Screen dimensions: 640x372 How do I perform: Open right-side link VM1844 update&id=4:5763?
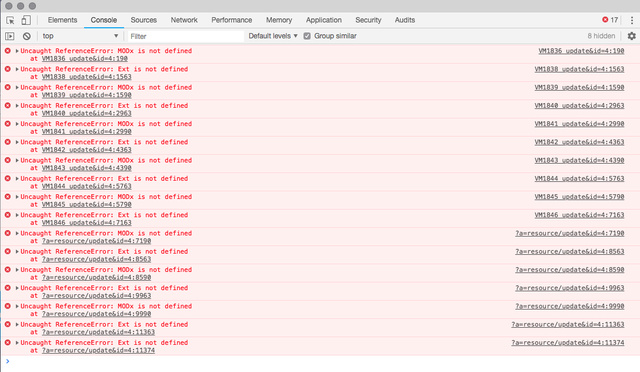[579, 178]
